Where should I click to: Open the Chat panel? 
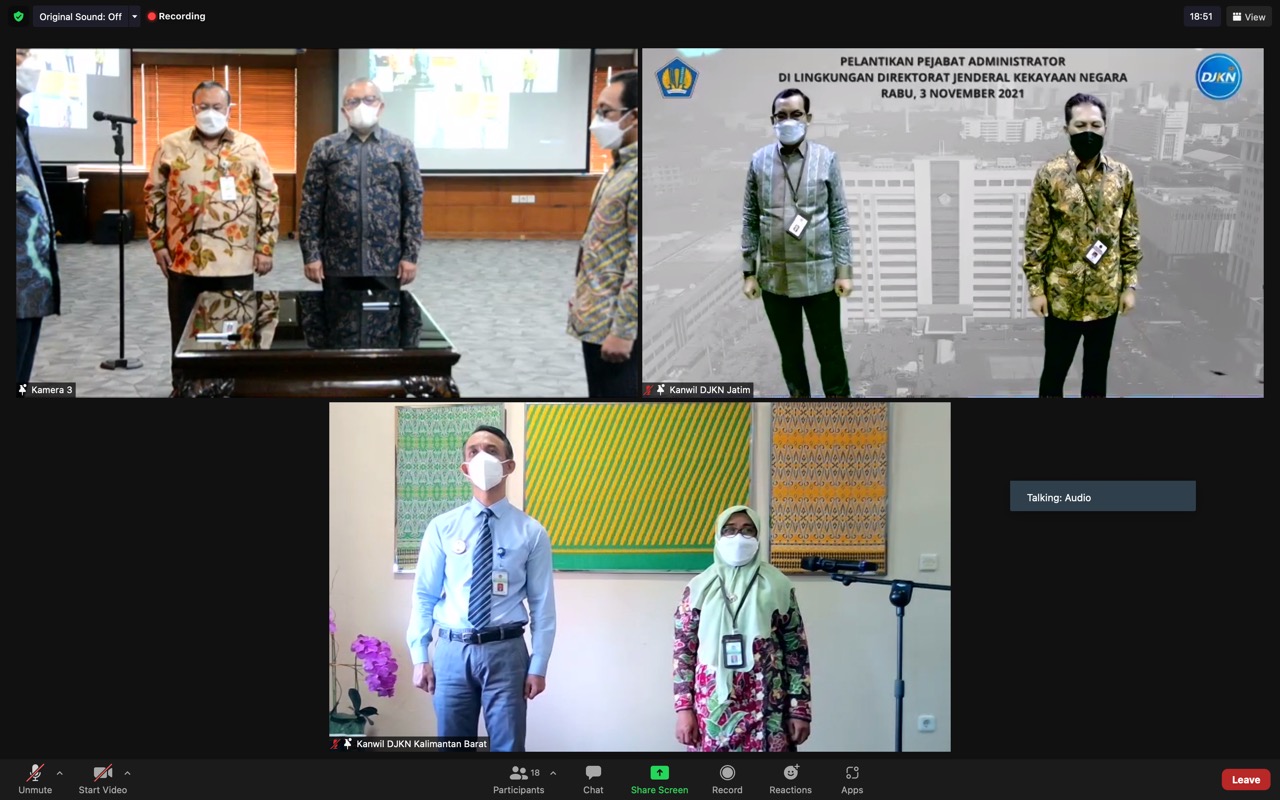pyautogui.click(x=593, y=779)
